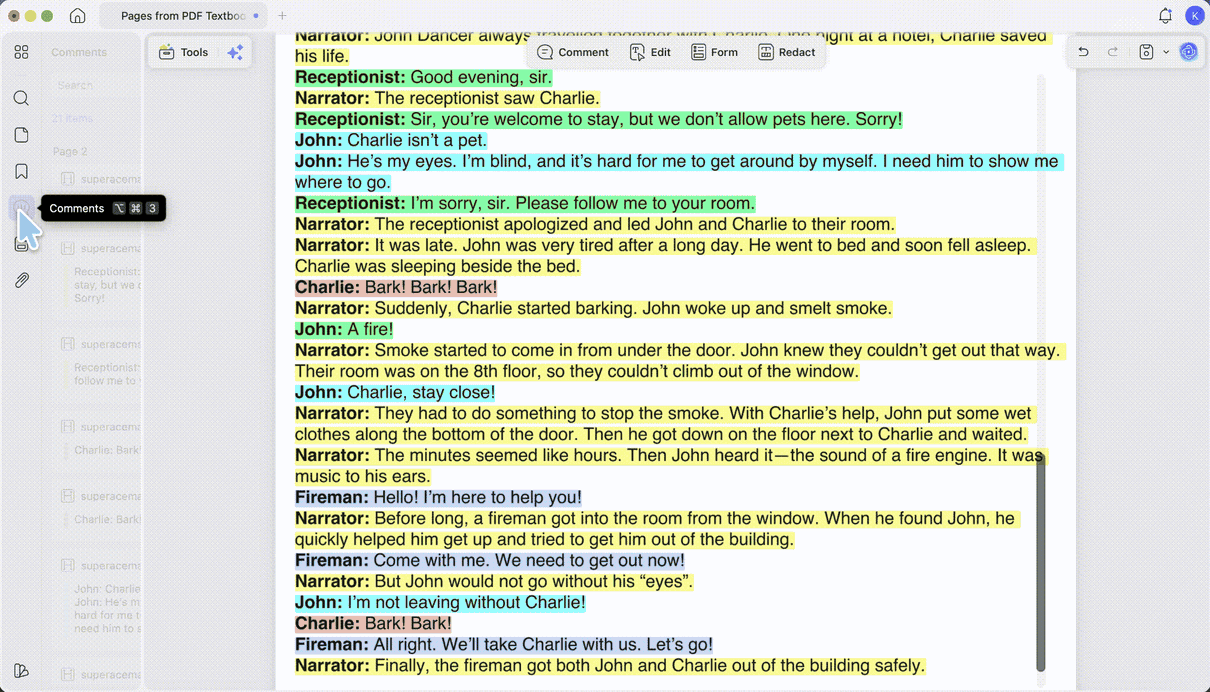The image size is (1210, 692).
Task: Switch to Edit mode
Action: (650, 52)
